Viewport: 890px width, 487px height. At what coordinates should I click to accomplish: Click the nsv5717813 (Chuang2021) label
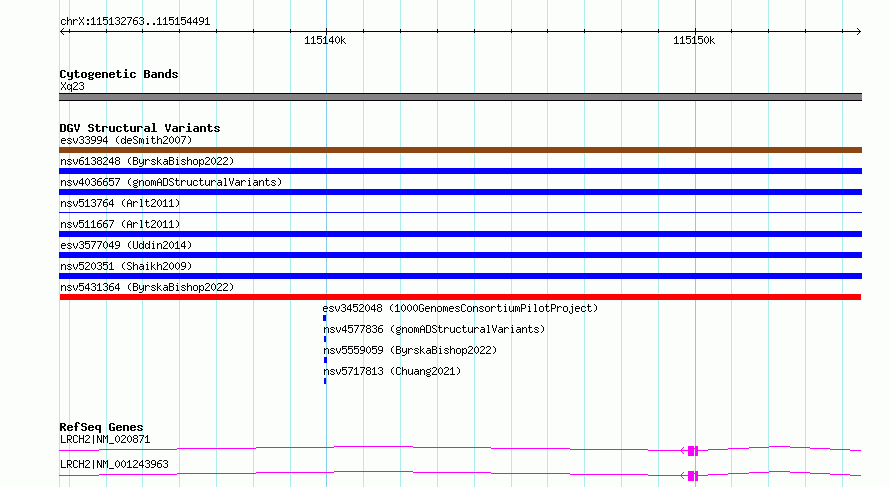click(392, 371)
